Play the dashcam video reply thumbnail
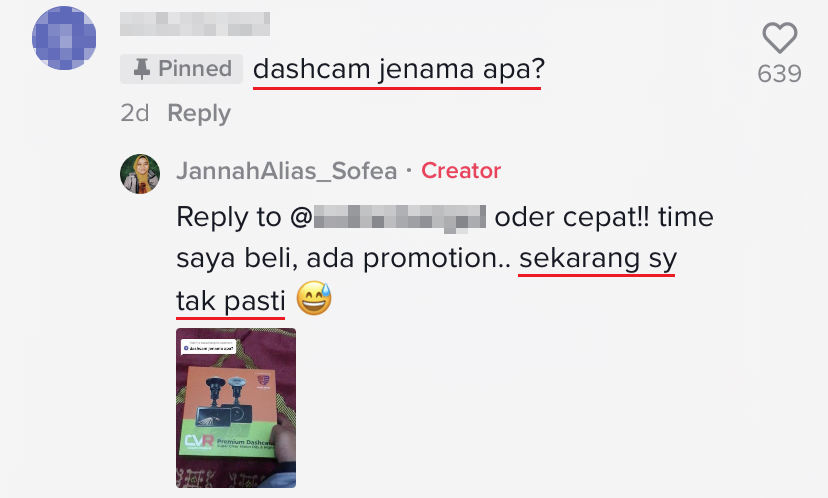This screenshot has width=828, height=498. pyautogui.click(x=236, y=408)
